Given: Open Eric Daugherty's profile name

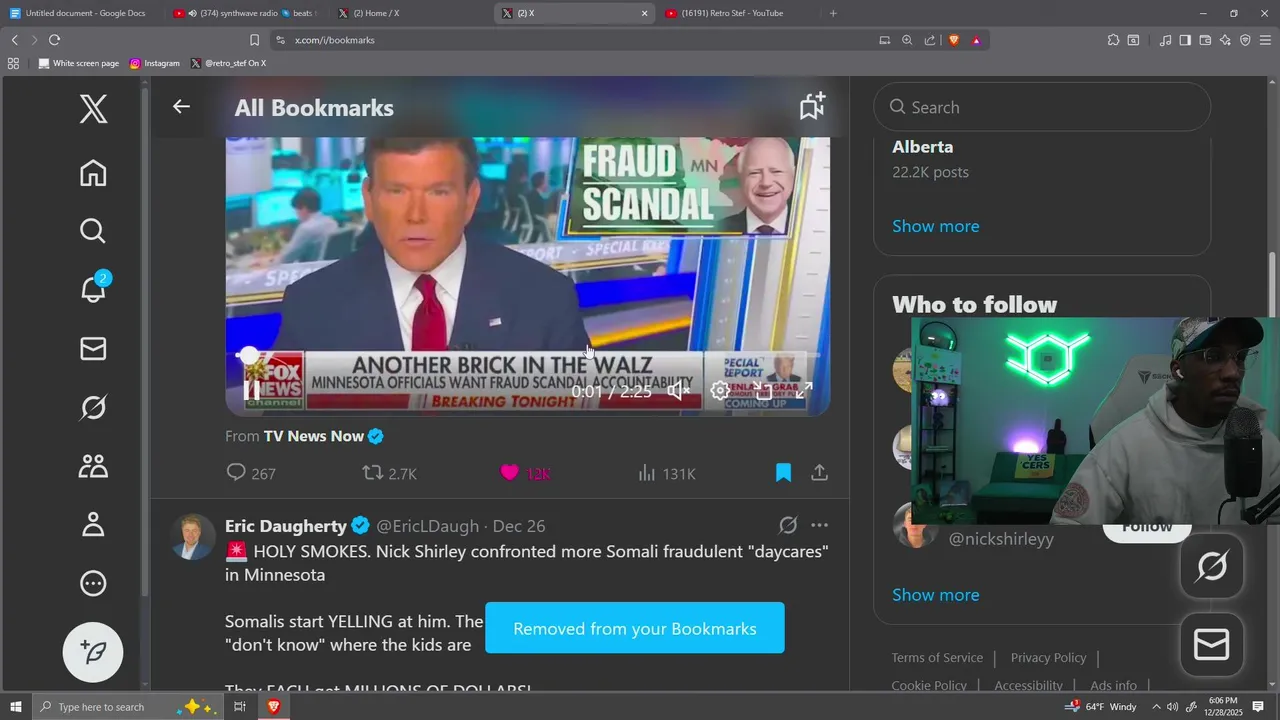Looking at the screenshot, I should 286,526.
